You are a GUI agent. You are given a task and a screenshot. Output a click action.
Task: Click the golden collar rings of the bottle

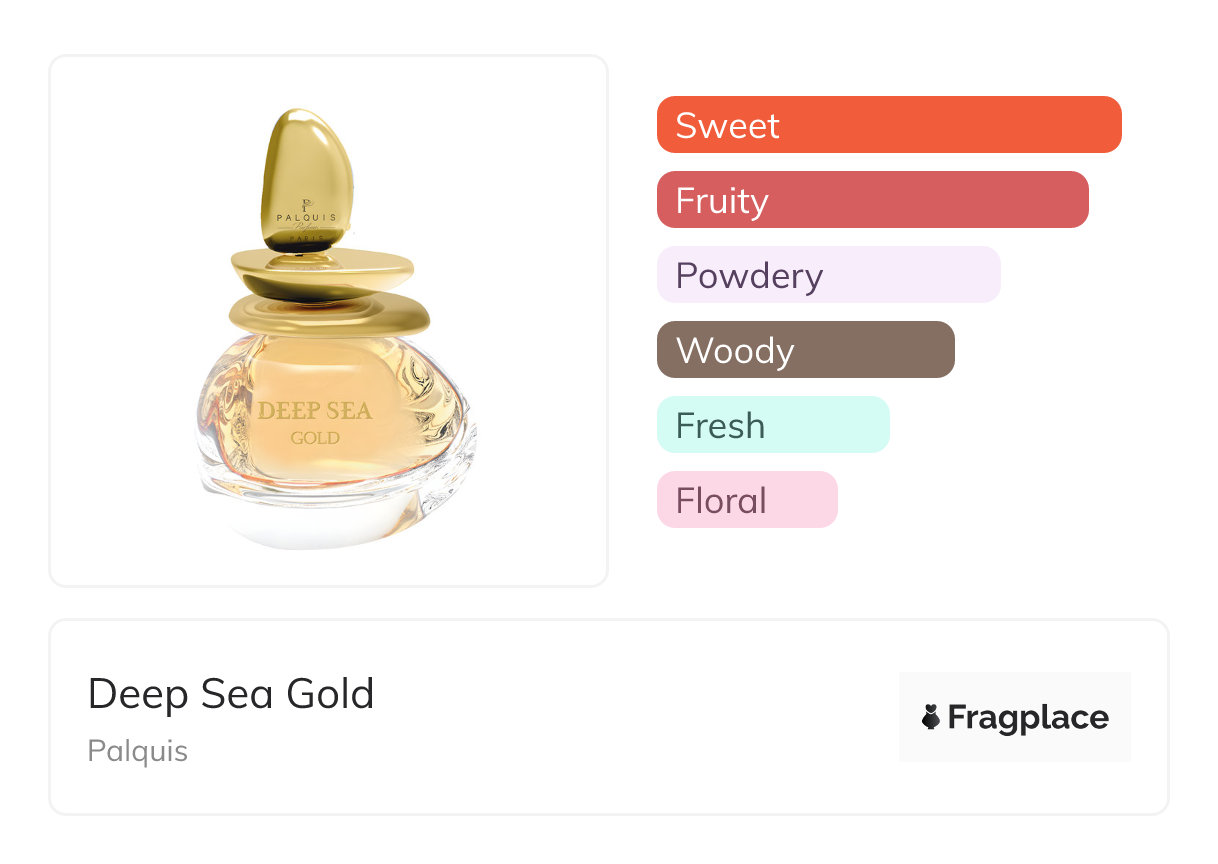[x=325, y=292]
